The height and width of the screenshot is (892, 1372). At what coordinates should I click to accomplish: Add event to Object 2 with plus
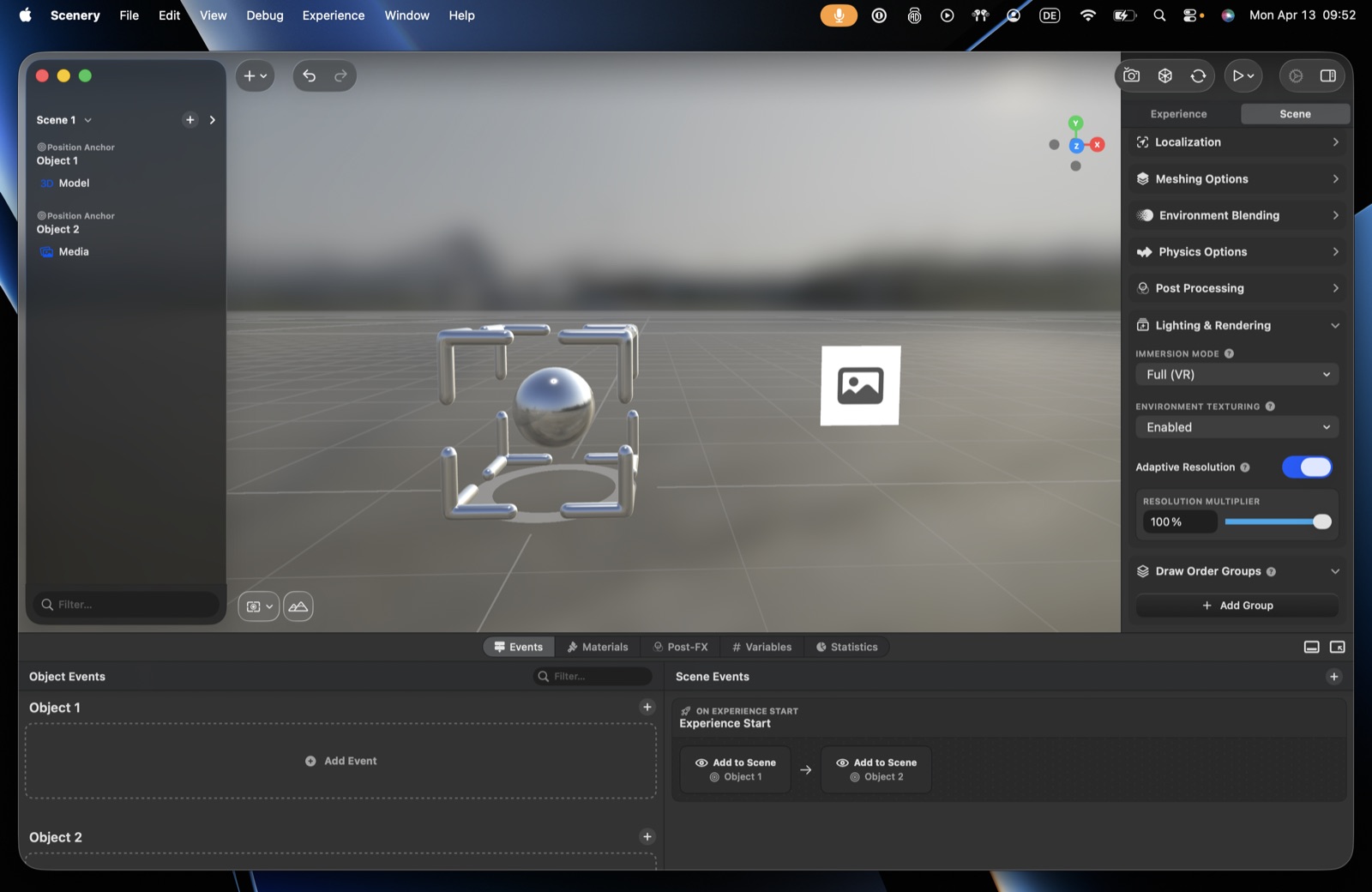tap(647, 837)
